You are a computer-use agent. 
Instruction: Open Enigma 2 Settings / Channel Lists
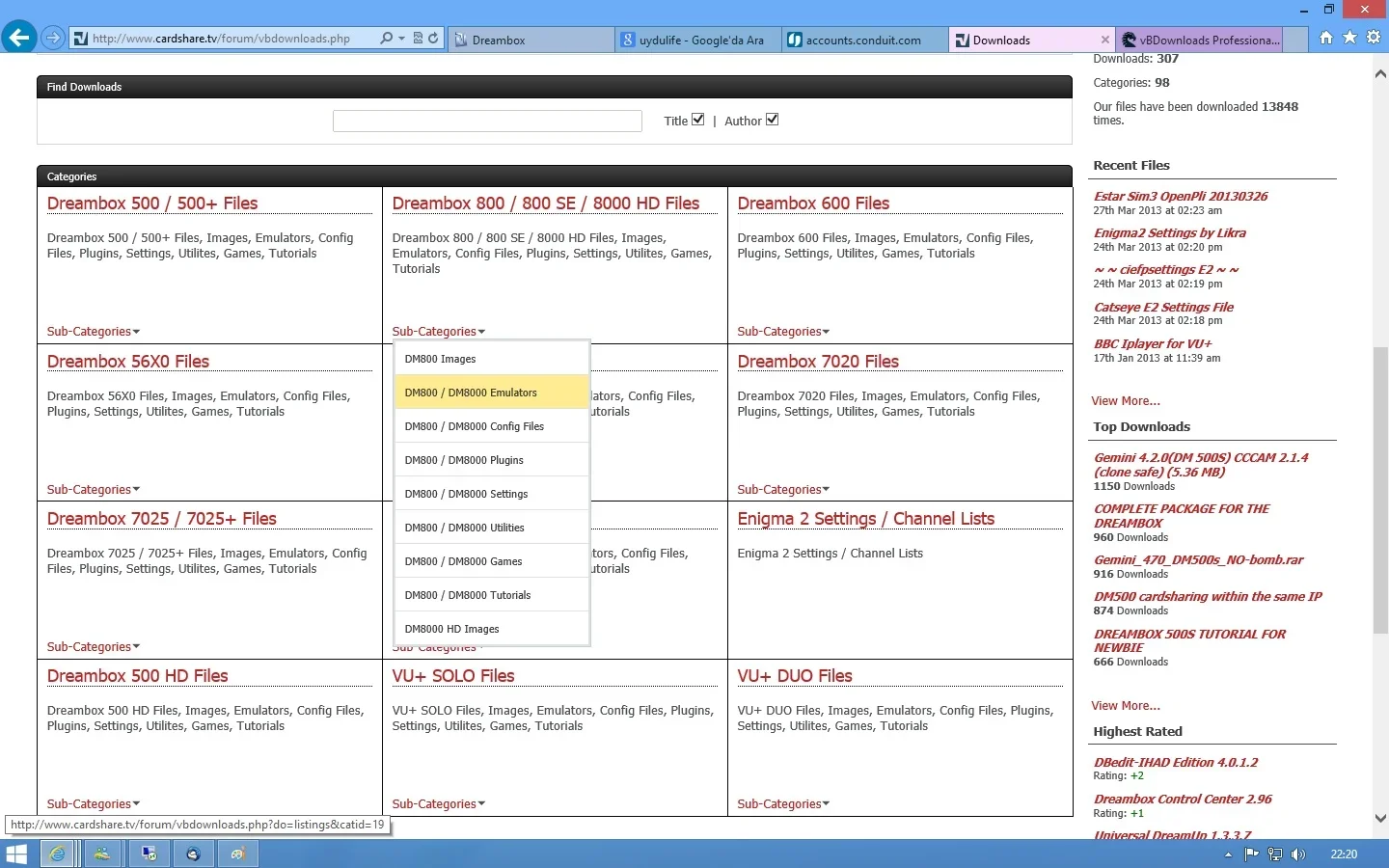pos(866,519)
